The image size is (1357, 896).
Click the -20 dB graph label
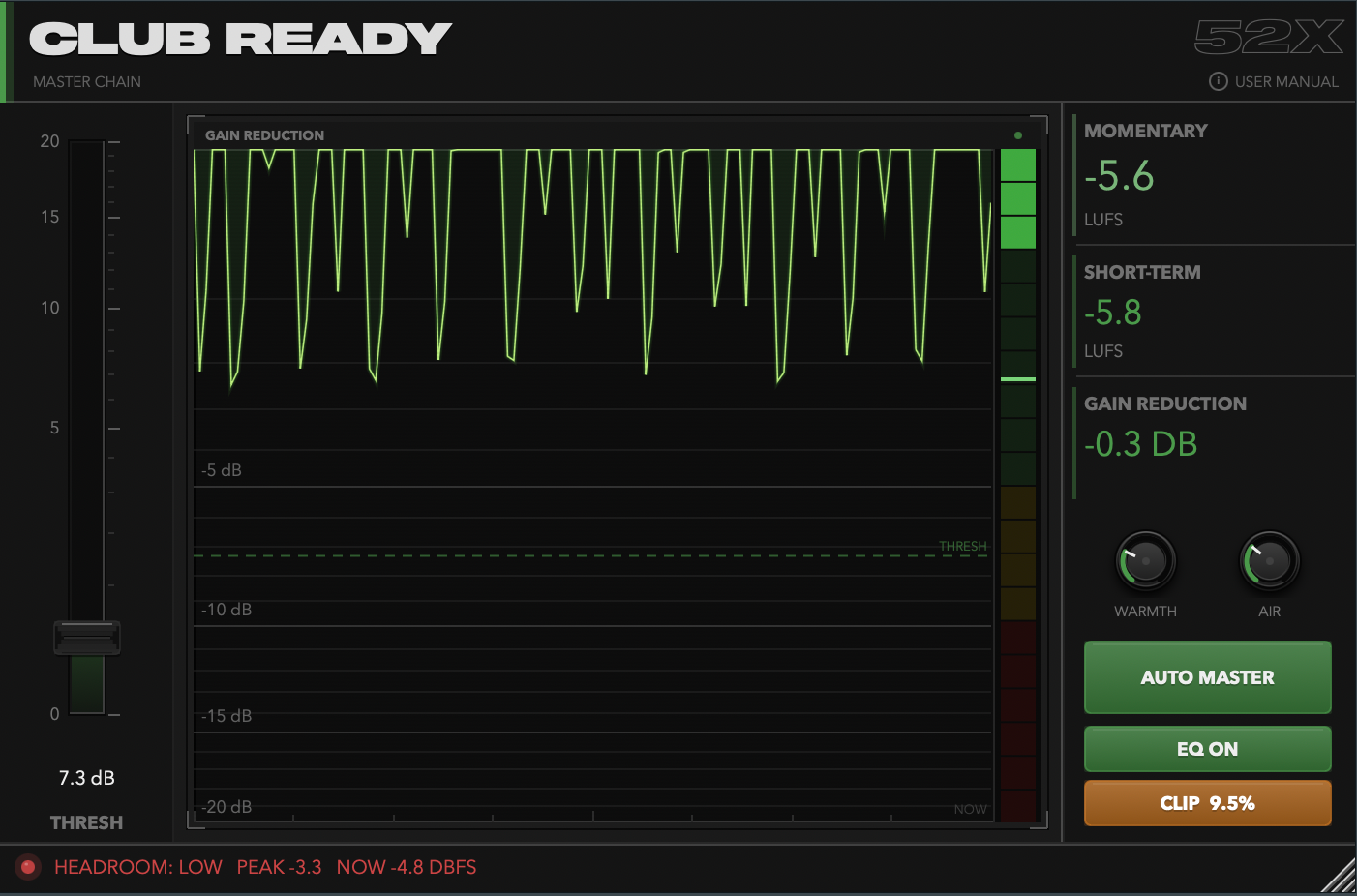point(226,807)
